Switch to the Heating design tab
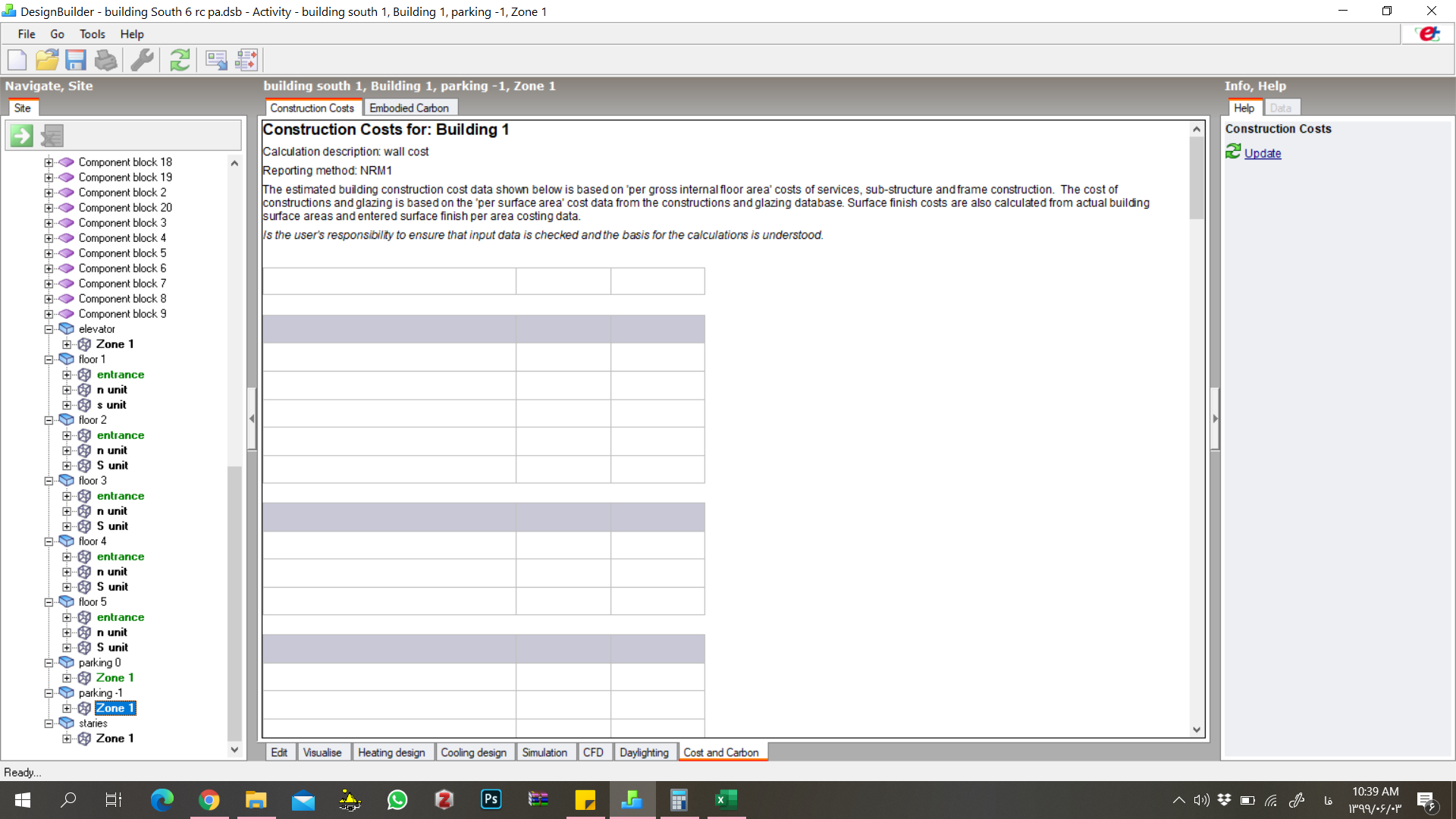This screenshot has width=1456, height=819. 391,752
